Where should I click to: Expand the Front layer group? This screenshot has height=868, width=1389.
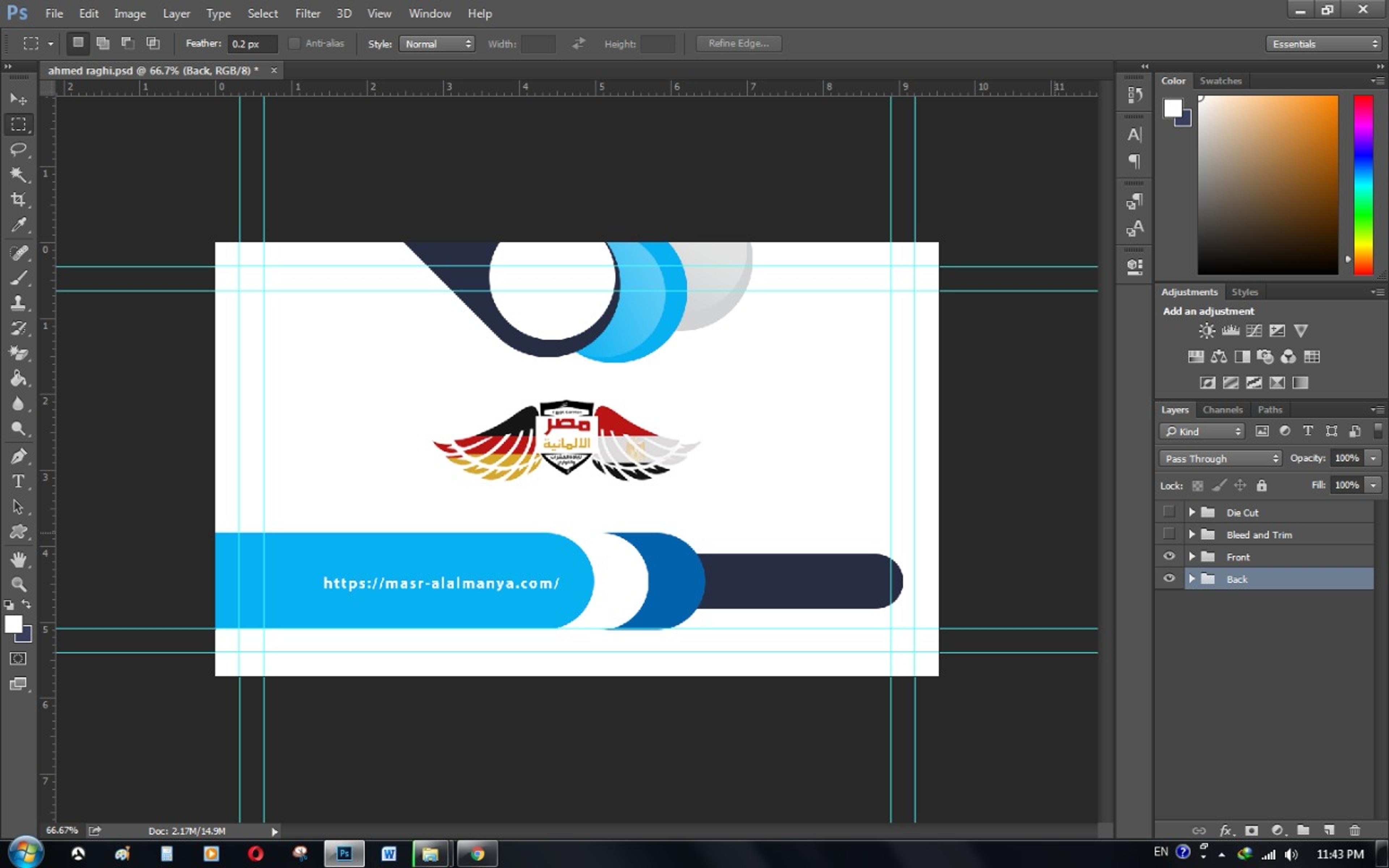[x=1192, y=556]
